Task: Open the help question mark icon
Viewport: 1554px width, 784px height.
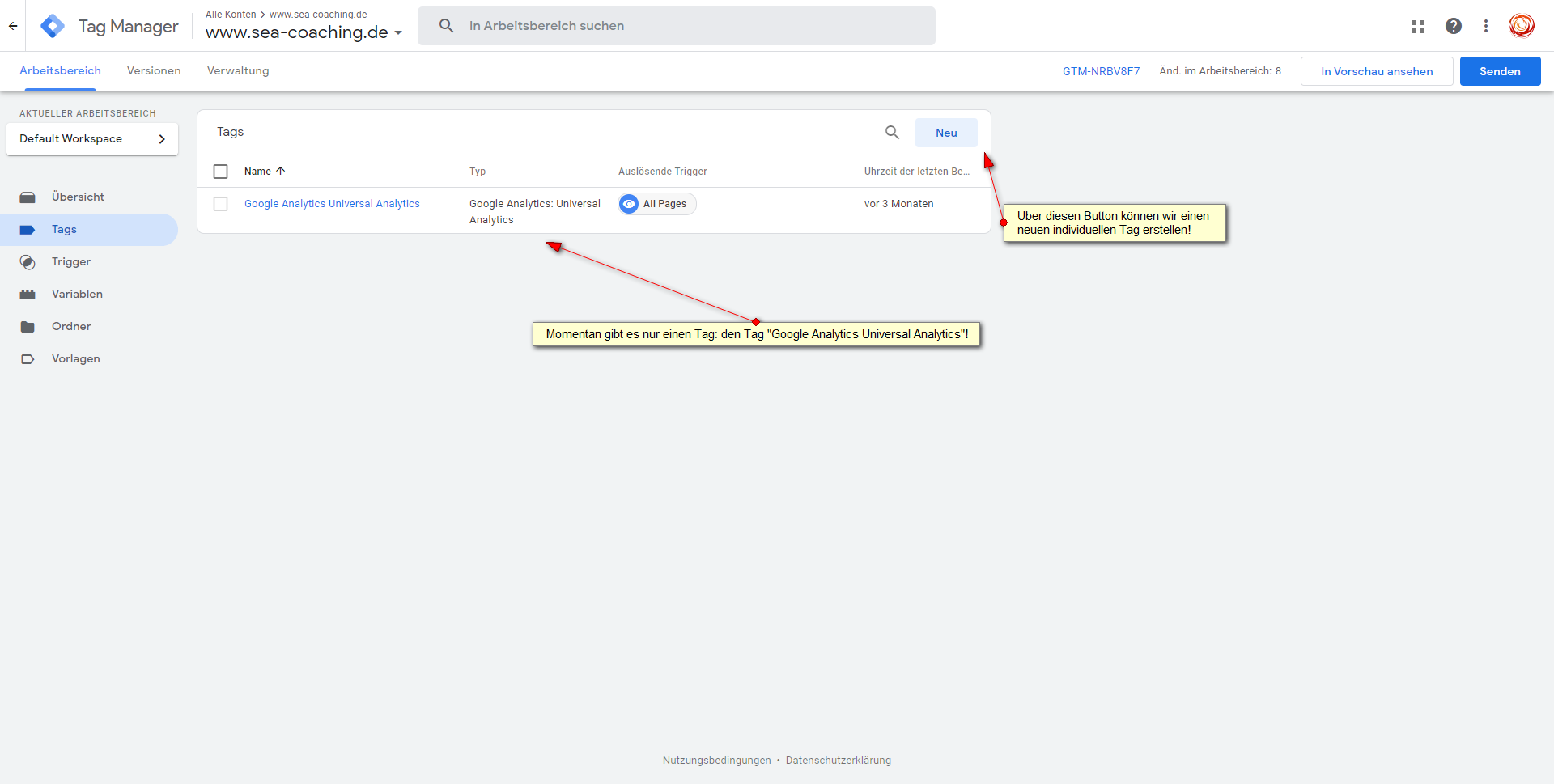Action: coord(1454,26)
